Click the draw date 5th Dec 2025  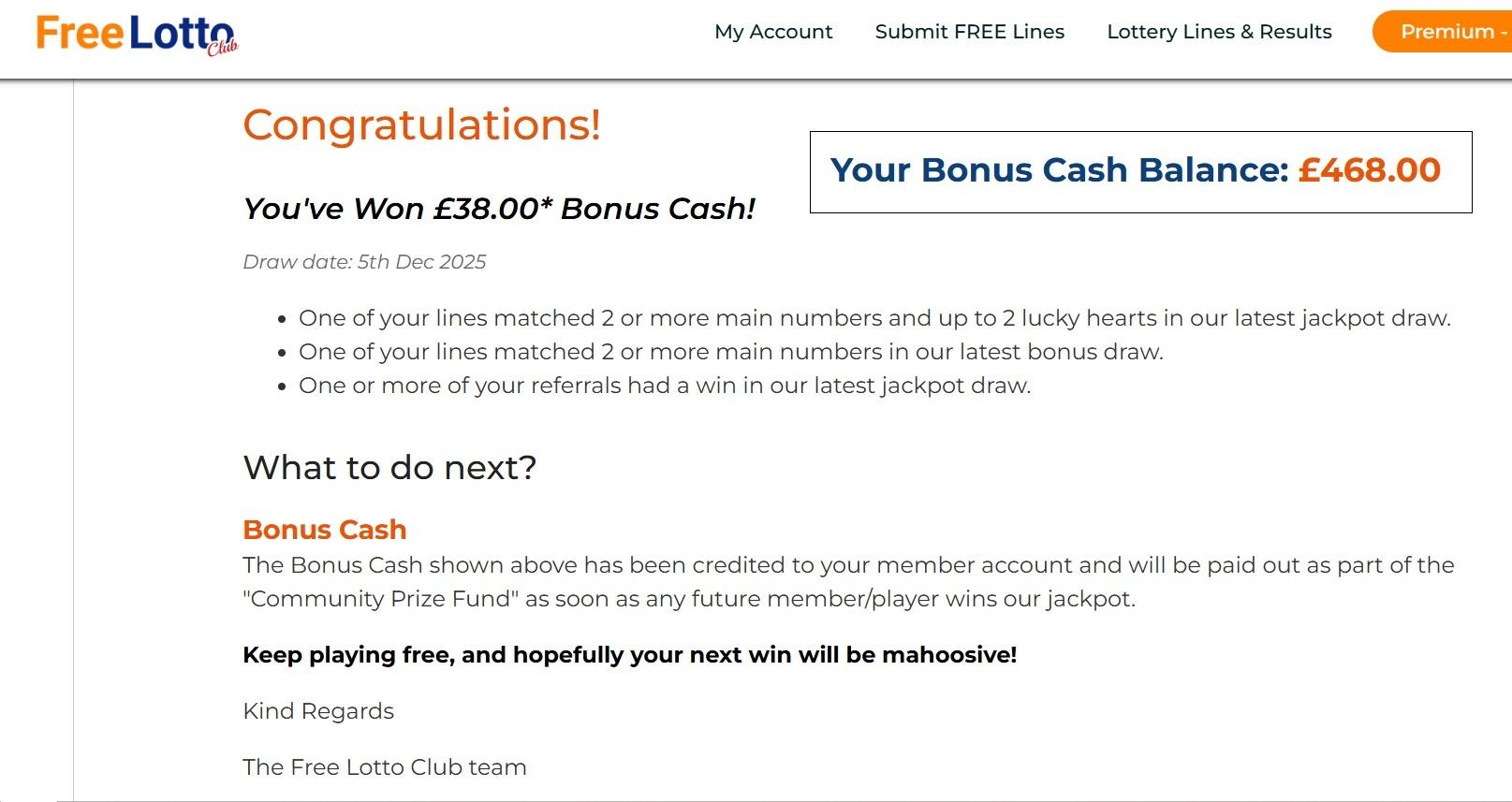[x=364, y=262]
